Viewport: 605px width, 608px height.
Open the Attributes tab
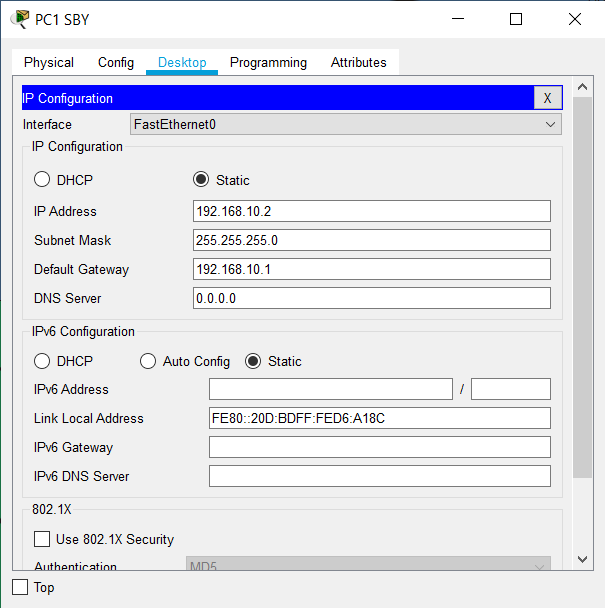pyautogui.click(x=358, y=62)
